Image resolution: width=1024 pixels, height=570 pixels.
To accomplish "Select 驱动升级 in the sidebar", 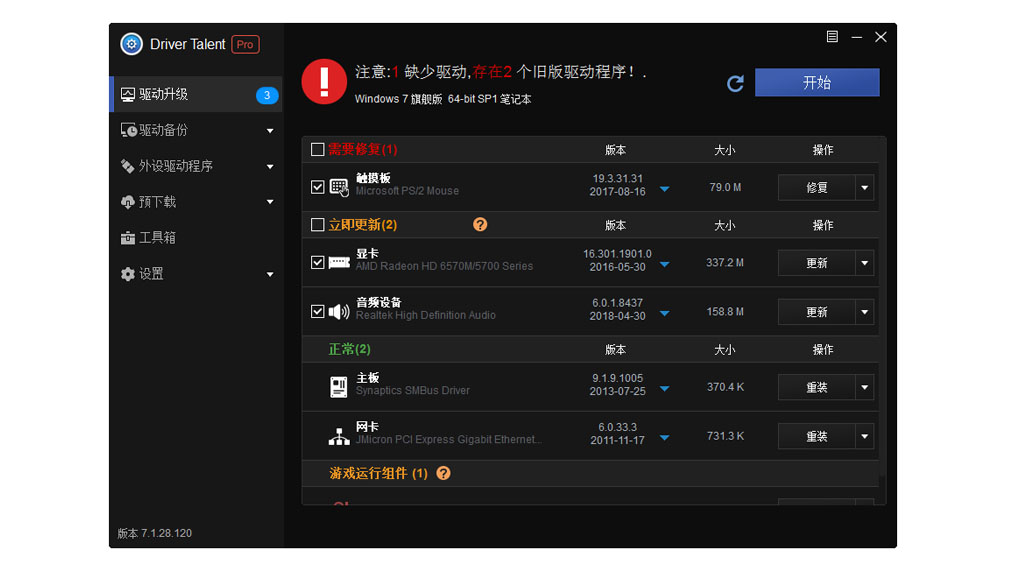I will [196, 95].
